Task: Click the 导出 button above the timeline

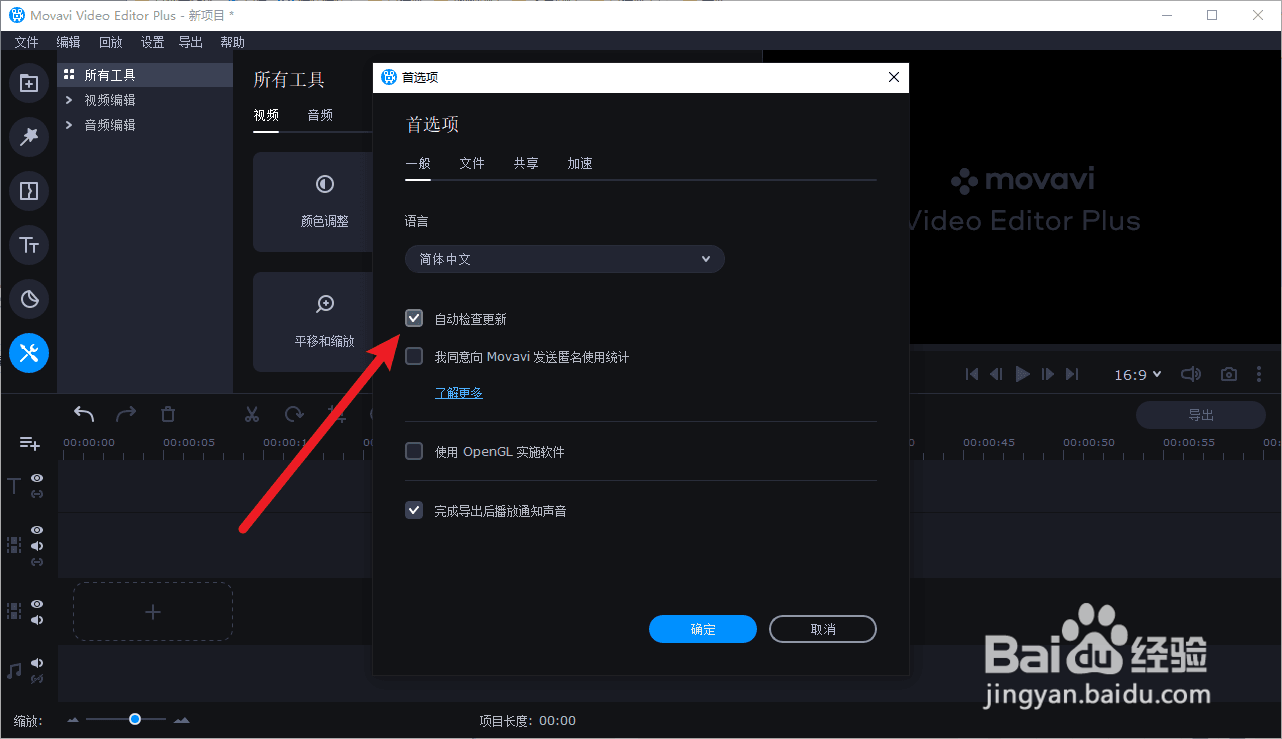Action: tap(1201, 415)
